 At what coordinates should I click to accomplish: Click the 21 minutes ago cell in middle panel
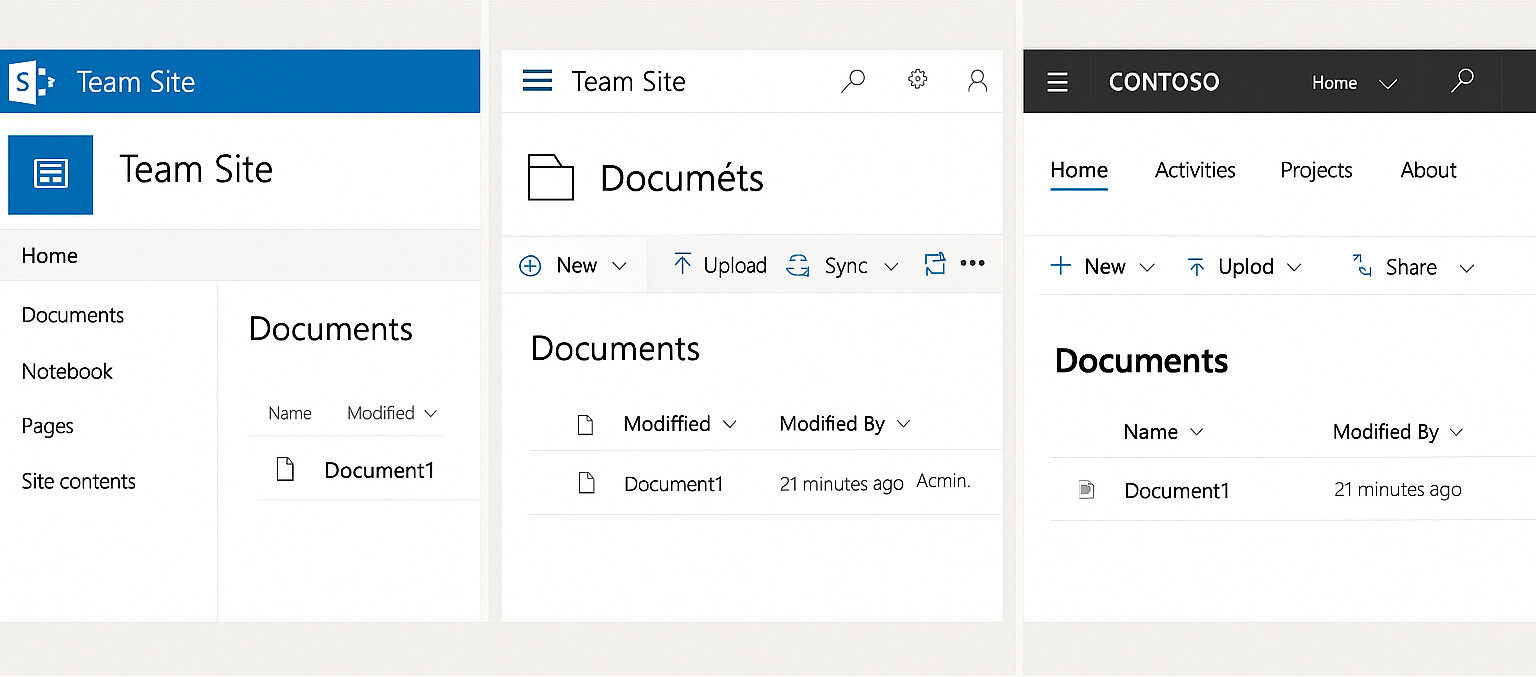(x=842, y=484)
